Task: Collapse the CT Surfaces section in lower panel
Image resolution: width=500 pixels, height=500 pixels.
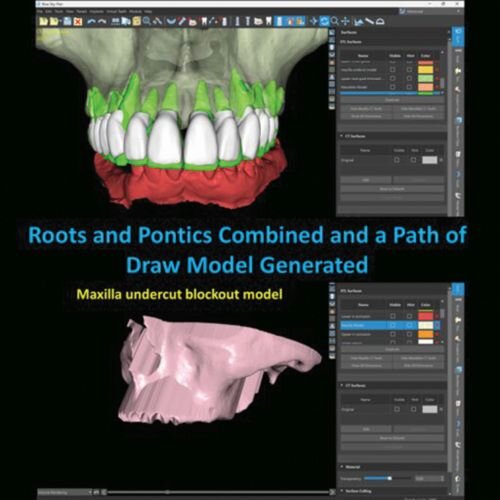Action: pos(342,385)
